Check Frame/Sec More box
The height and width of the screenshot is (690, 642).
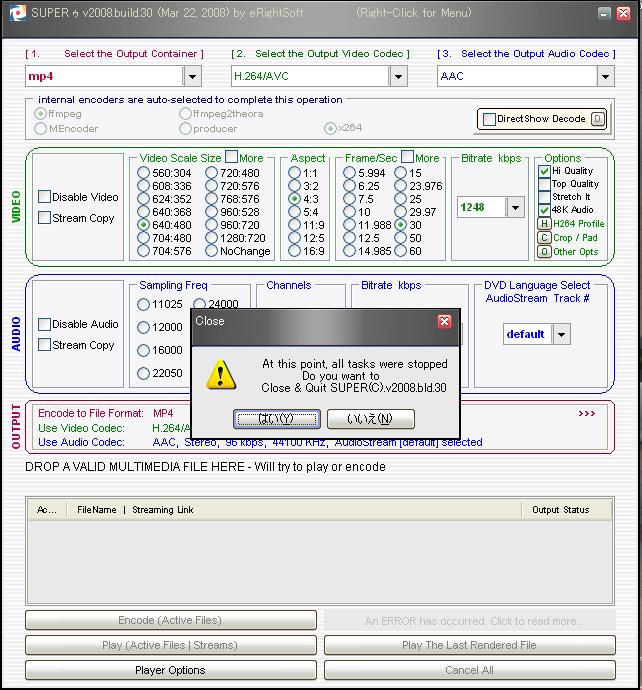coord(407,156)
